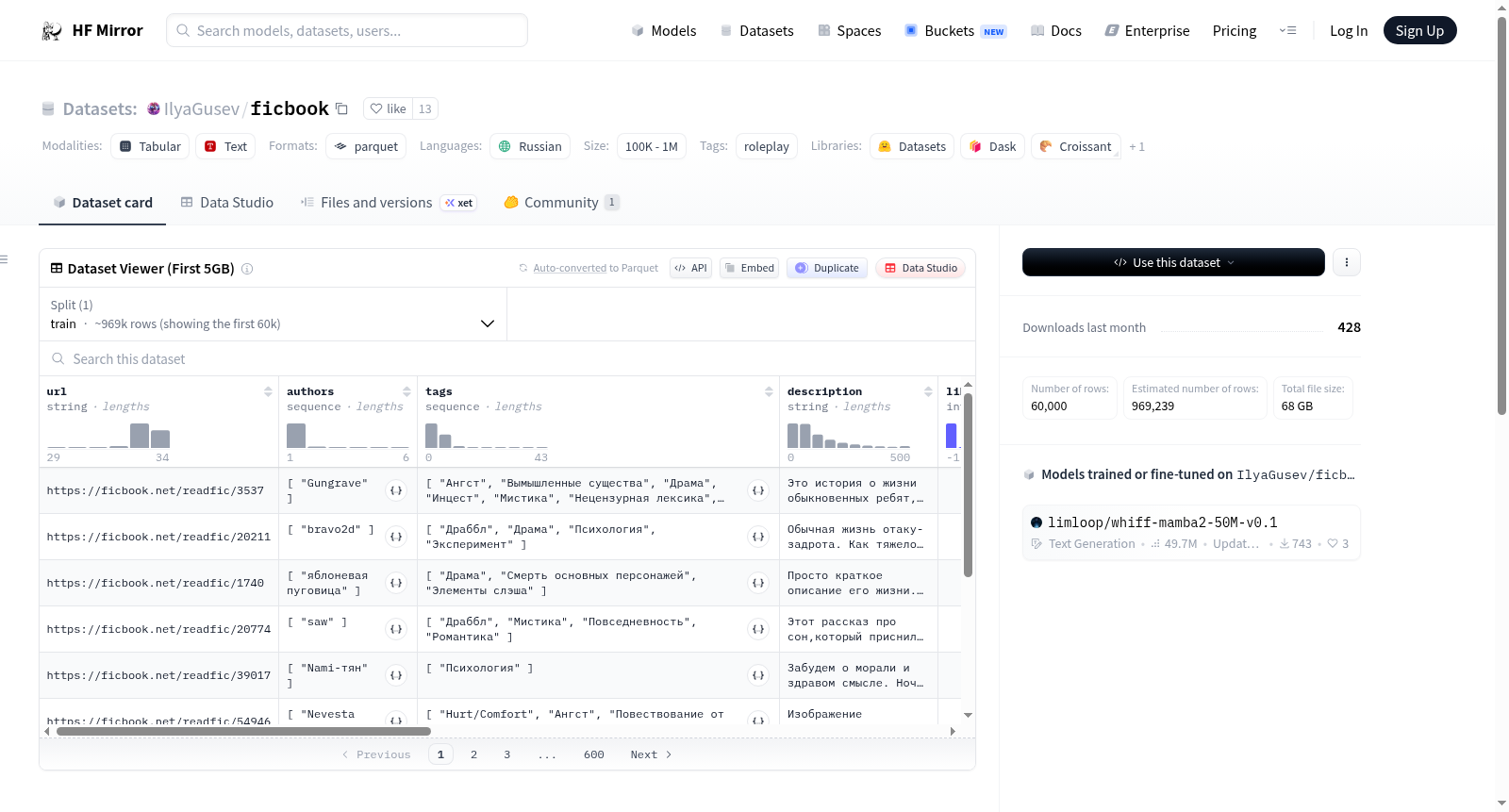
Task: Select the Russian language tag
Action: click(530, 147)
